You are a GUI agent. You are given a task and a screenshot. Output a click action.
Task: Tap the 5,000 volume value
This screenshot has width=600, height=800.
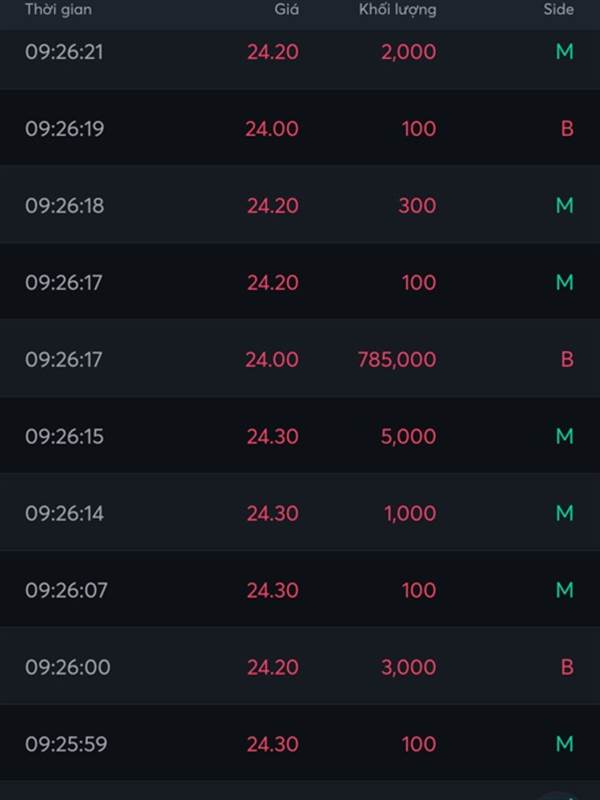408,437
